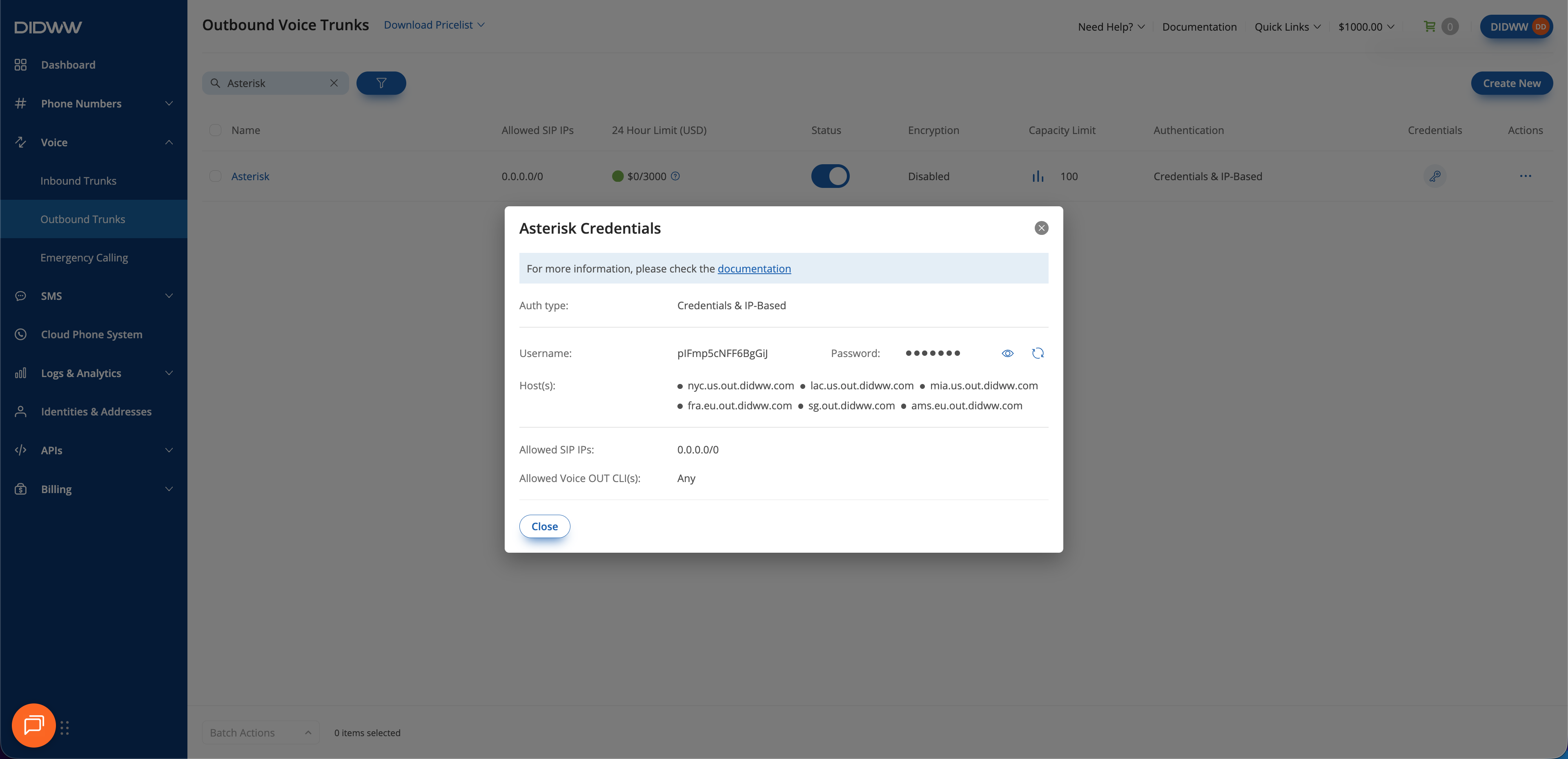The height and width of the screenshot is (759, 1568).
Task: Click the DIDWW account button
Action: click(1516, 27)
